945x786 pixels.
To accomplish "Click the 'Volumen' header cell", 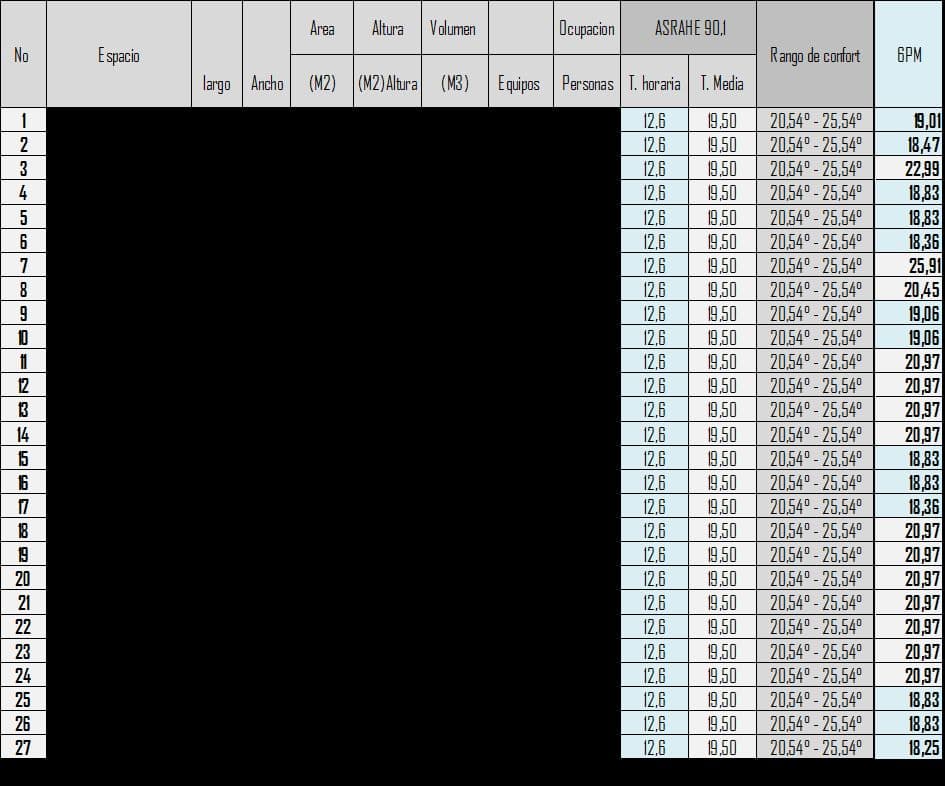I will tap(454, 28).
